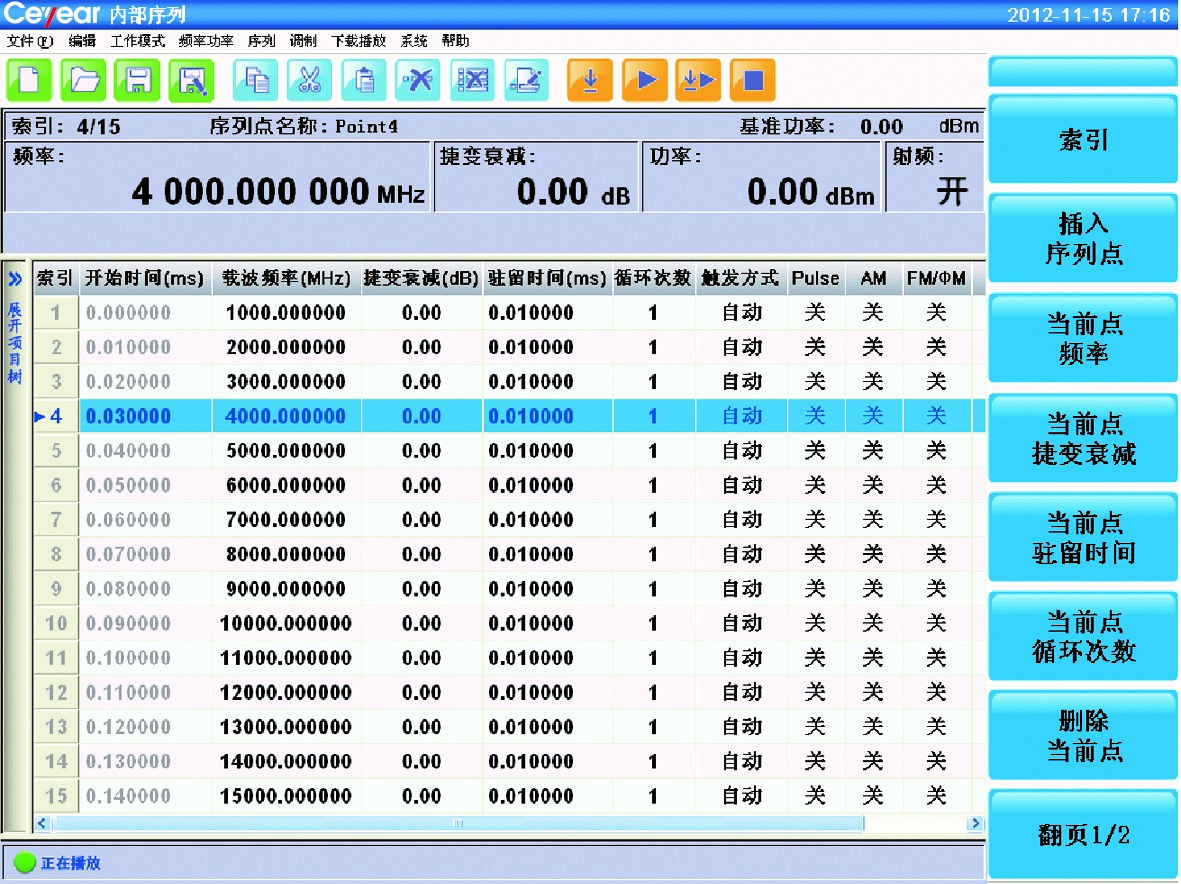The height and width of the screenshot is (884, 1181).
Task: Open the 下载播放 menu
Action: tap(358, 41)
